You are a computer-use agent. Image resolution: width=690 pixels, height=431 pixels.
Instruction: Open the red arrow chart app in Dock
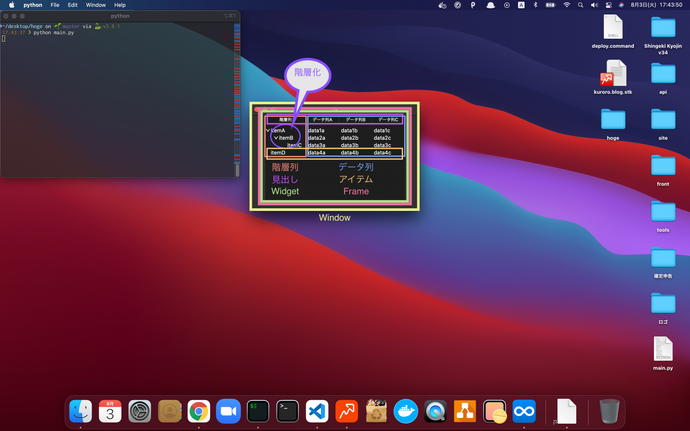347,411
